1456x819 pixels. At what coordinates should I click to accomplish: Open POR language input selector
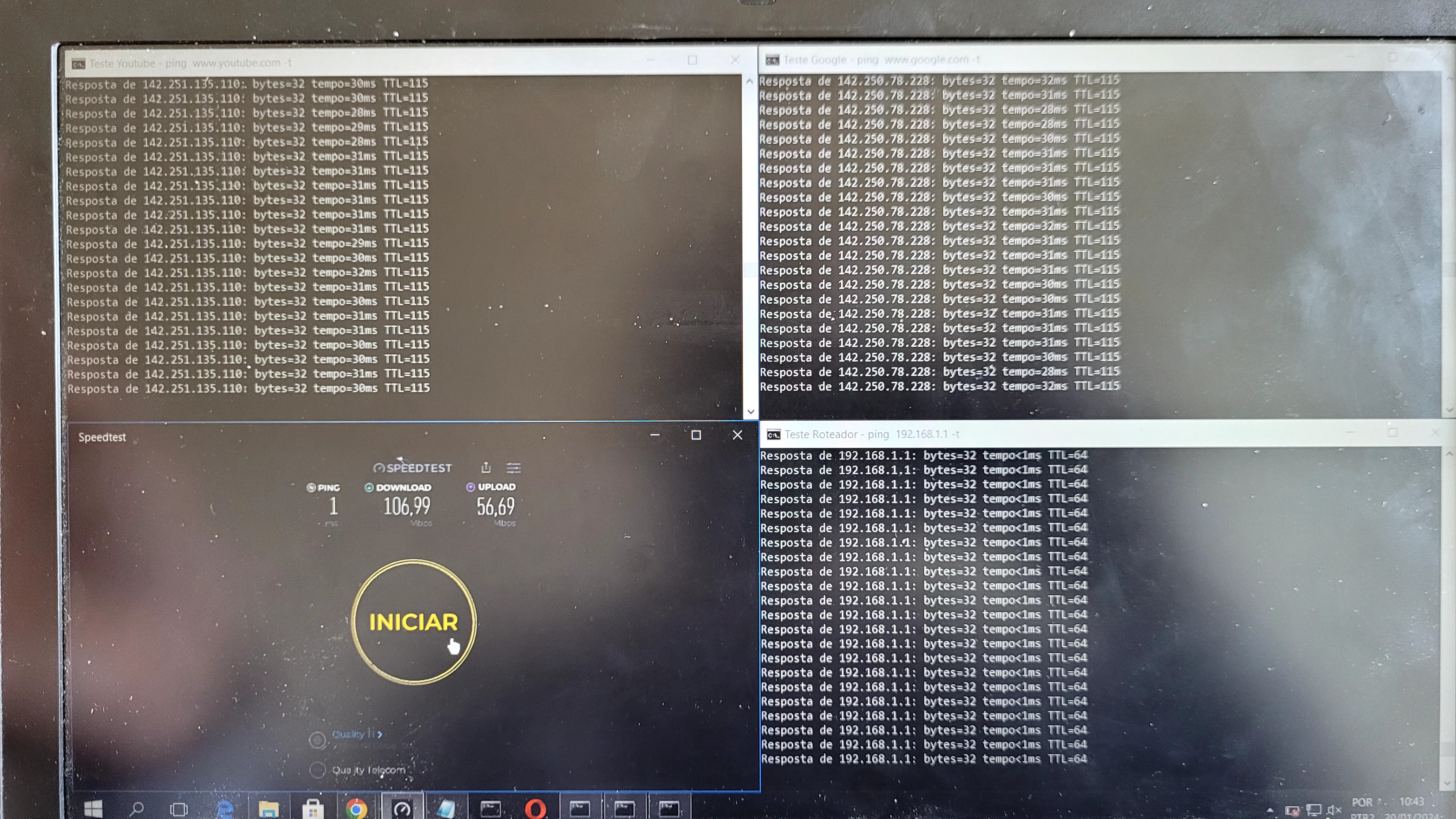[x=1362, y=803]
